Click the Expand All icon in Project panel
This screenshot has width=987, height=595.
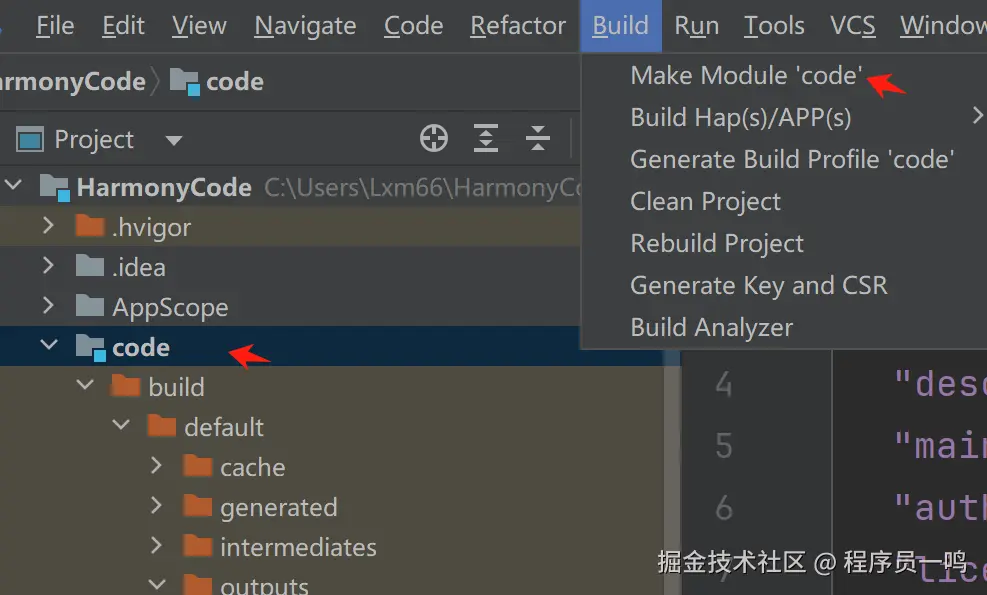point(486,139)
